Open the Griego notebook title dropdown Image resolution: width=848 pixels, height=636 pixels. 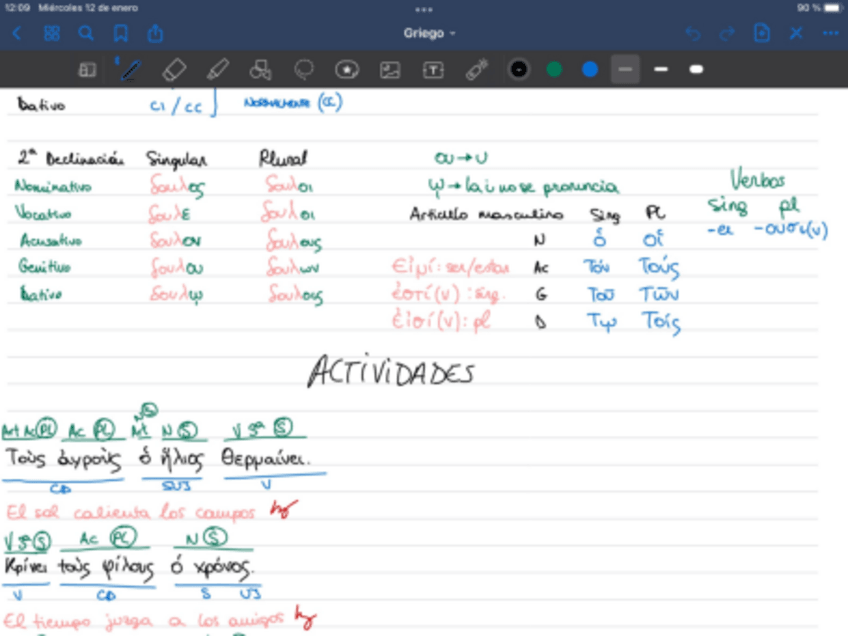coord(429,34)
